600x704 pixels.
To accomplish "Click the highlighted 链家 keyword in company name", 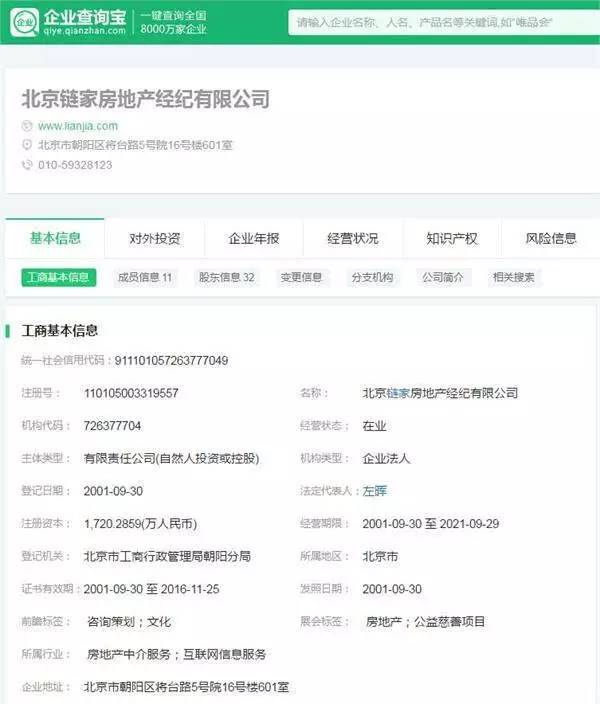I will coord(398,393).
